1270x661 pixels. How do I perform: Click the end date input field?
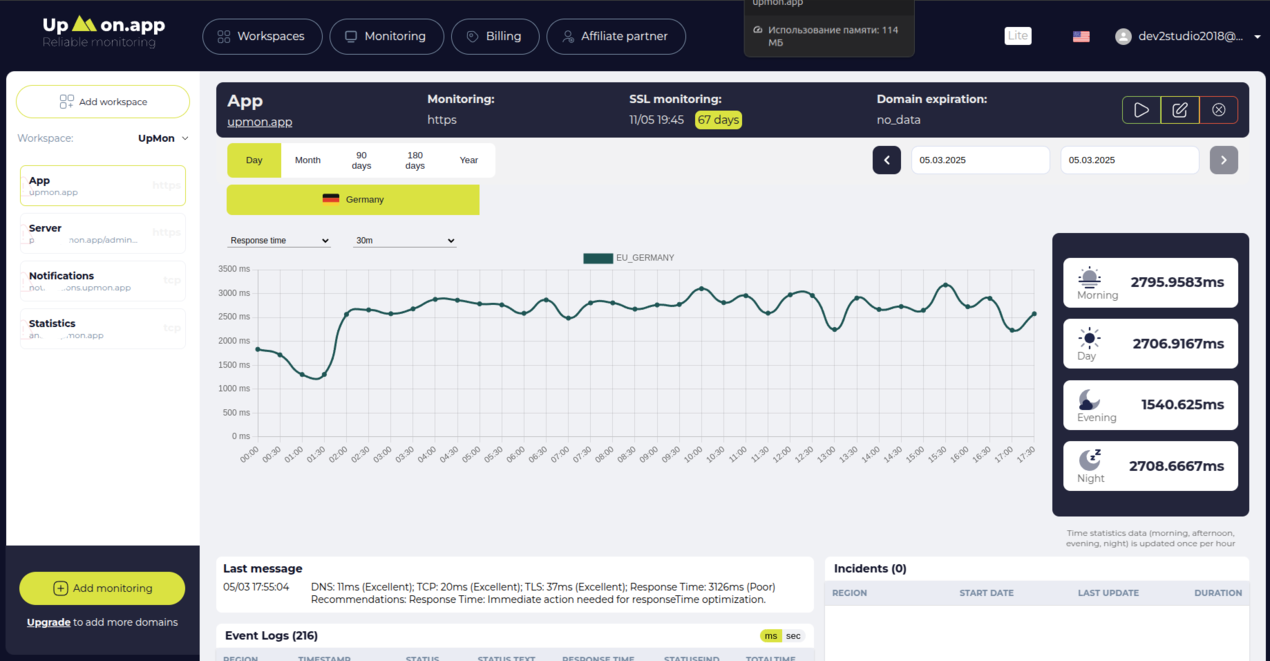(x=1129, y=160)
